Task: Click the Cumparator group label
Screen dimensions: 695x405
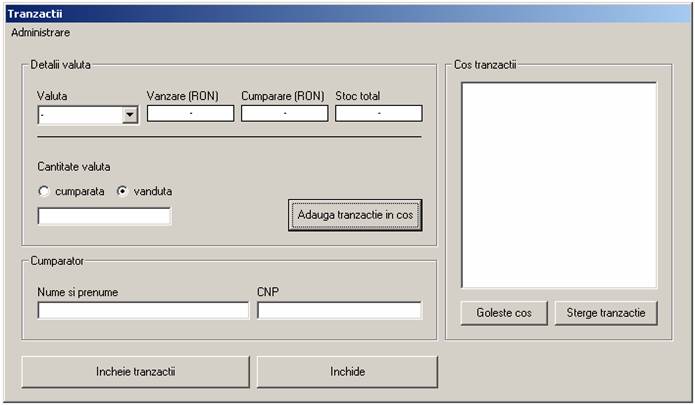Action: (x=57, y=261)
